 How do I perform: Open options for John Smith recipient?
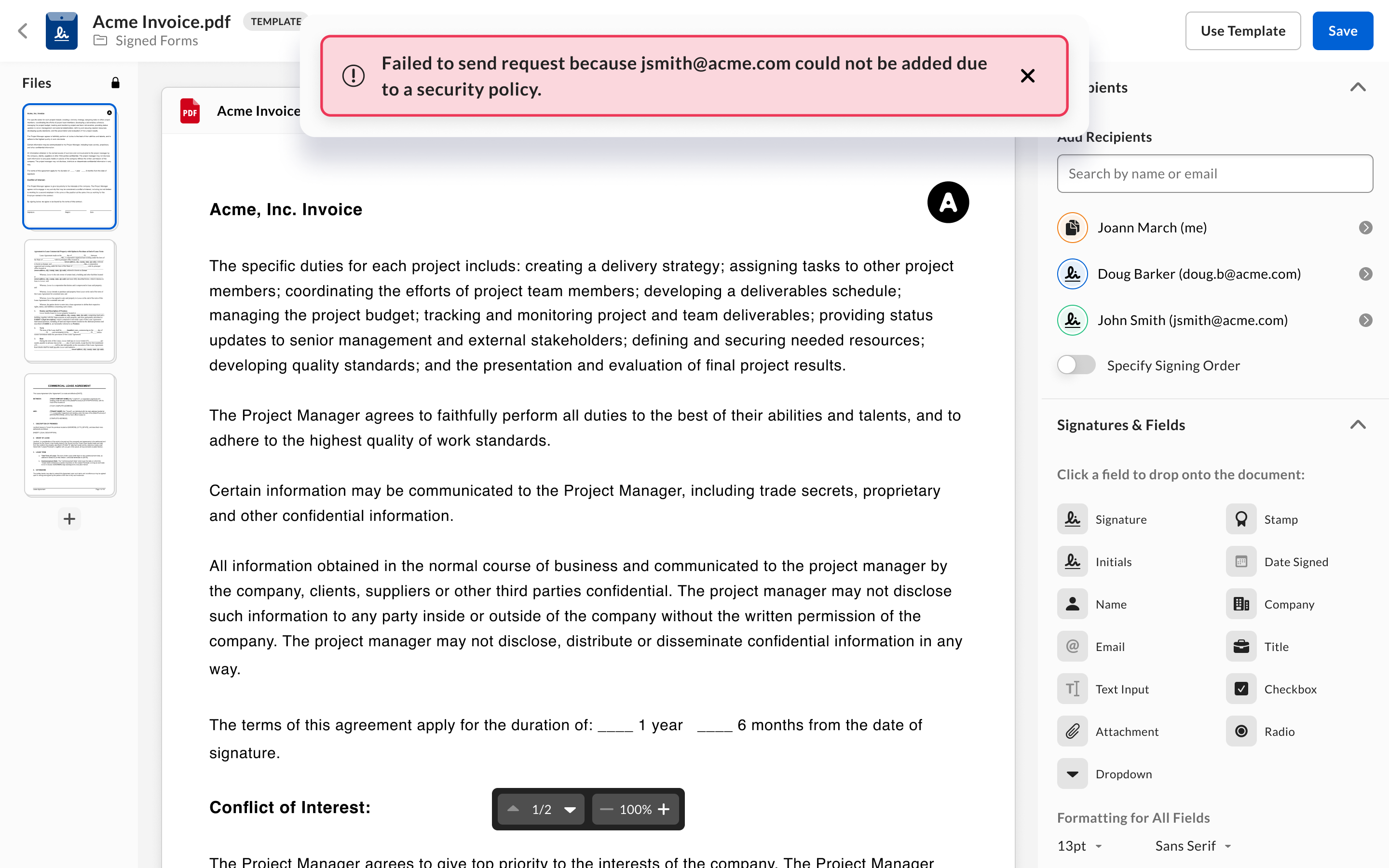[1365, 320]
